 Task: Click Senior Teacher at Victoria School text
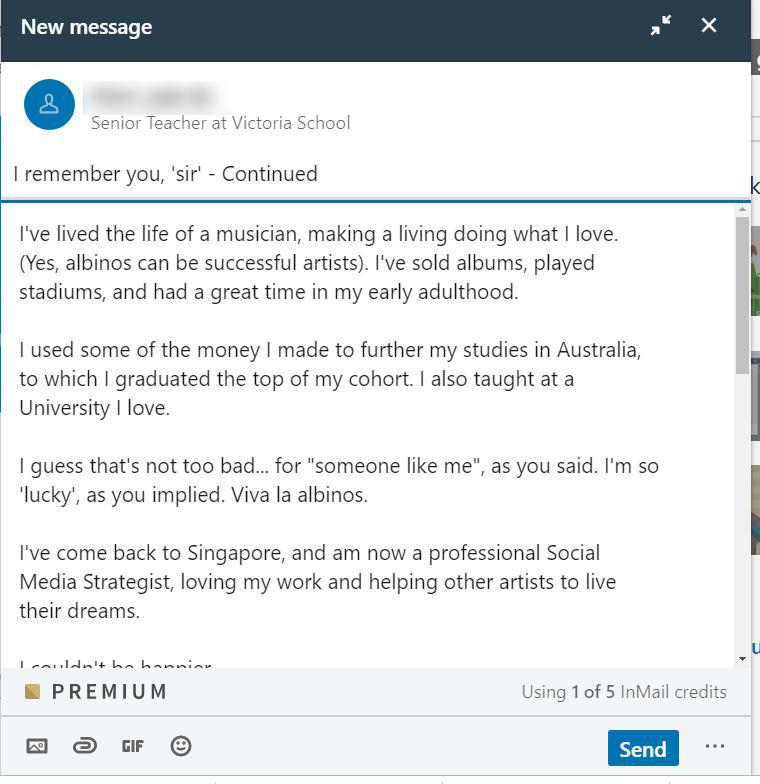pos(220,123)
